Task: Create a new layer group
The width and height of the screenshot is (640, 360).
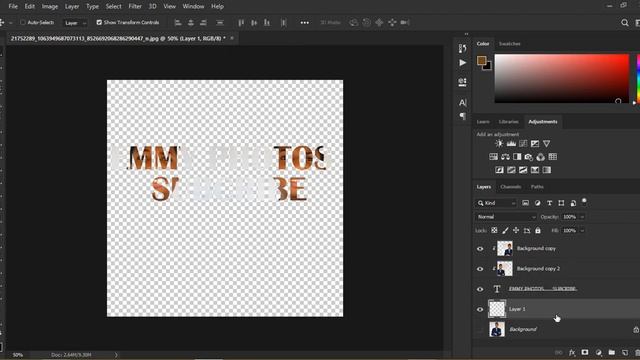Action: click(x=611, y=352)
